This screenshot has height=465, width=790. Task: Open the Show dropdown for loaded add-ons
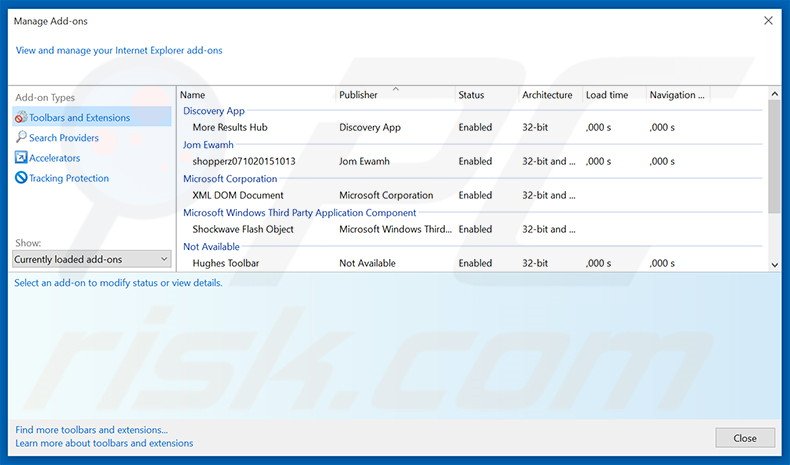coord(92,259)
